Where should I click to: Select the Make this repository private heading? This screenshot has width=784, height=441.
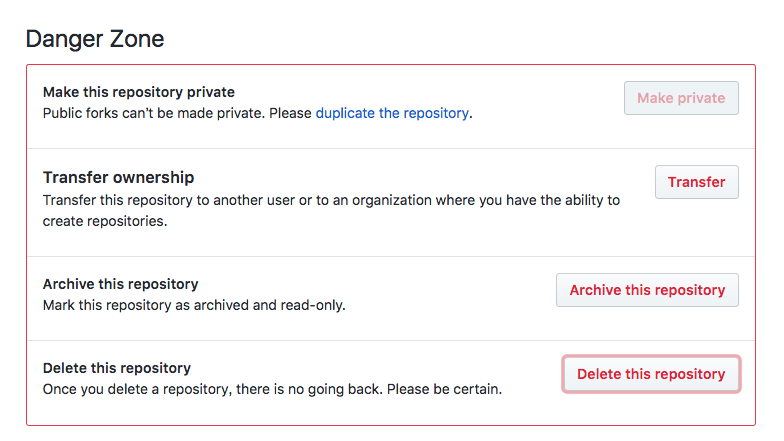pyautogui.click(x=138, y=92)
